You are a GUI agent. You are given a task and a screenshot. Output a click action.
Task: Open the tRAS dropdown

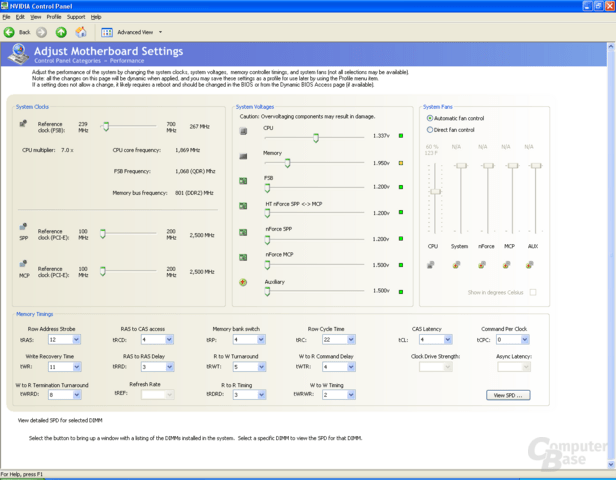pyautogui.click(x=77, y=339)
